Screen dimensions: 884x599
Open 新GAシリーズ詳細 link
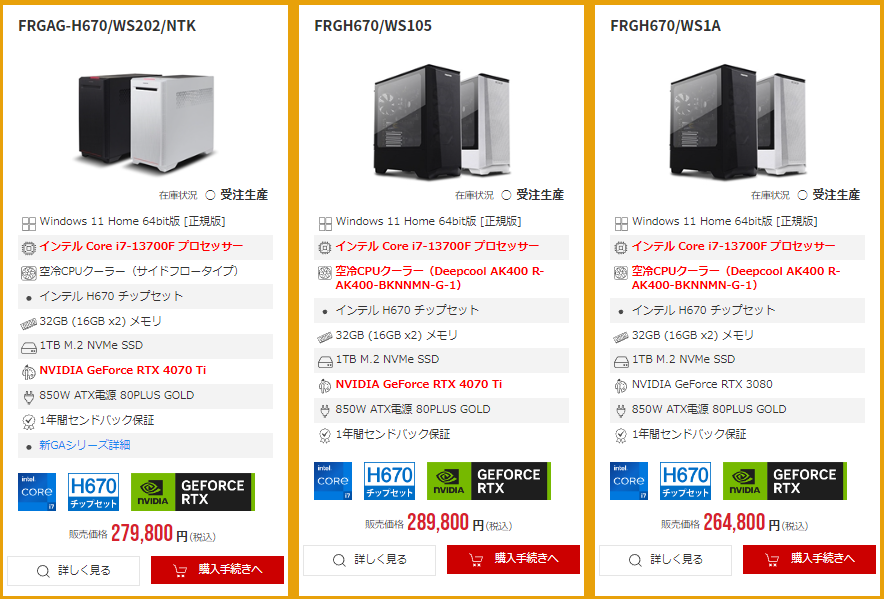pyautogui.click(x=85, y=445)
